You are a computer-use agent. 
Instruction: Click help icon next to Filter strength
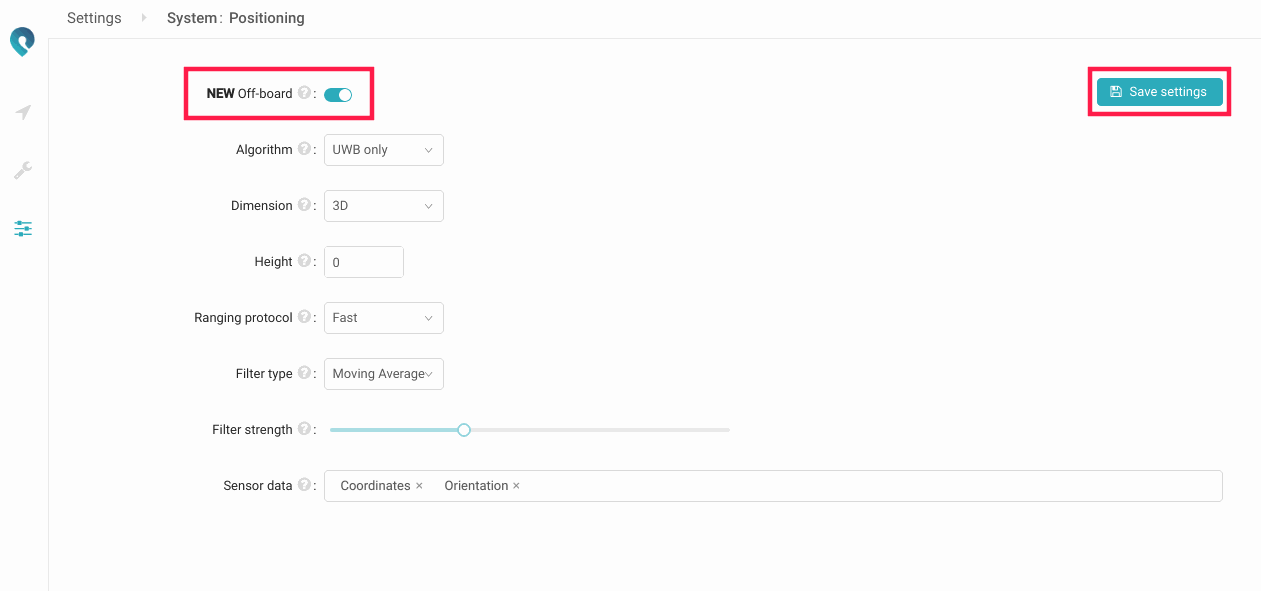(x=304, y=429)
